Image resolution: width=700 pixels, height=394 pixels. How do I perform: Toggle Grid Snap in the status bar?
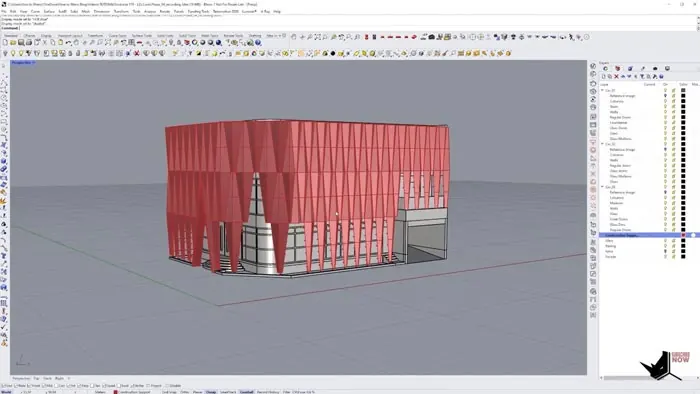(169, 392)
